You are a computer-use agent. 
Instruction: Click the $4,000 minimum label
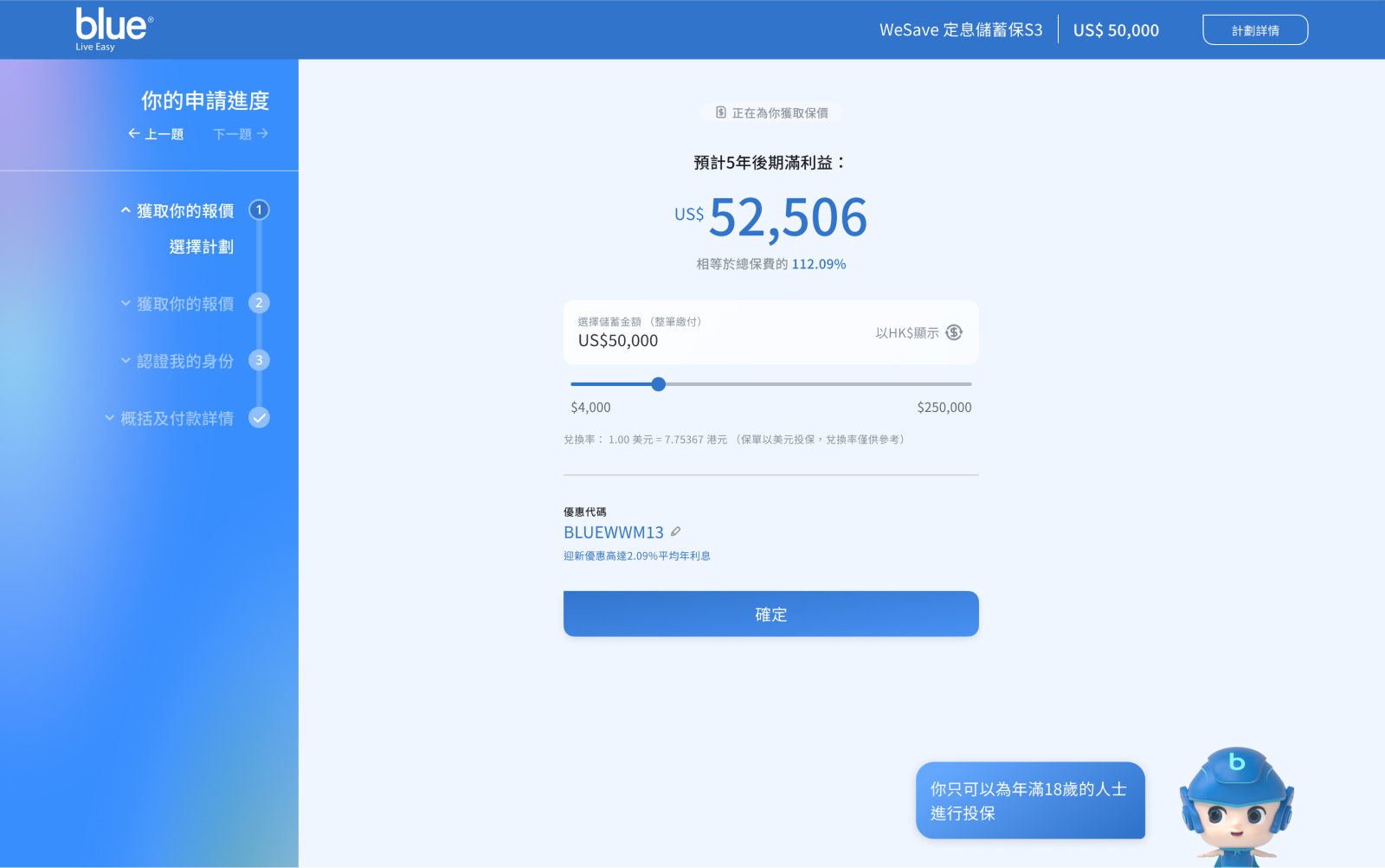coord(591,408)
